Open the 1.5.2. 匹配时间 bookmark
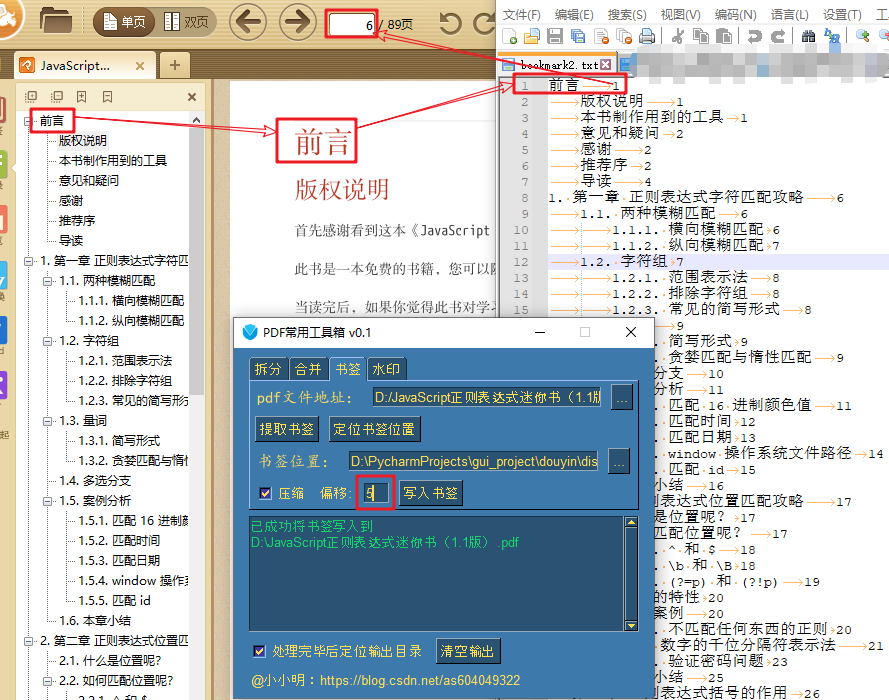 point(119,541)
